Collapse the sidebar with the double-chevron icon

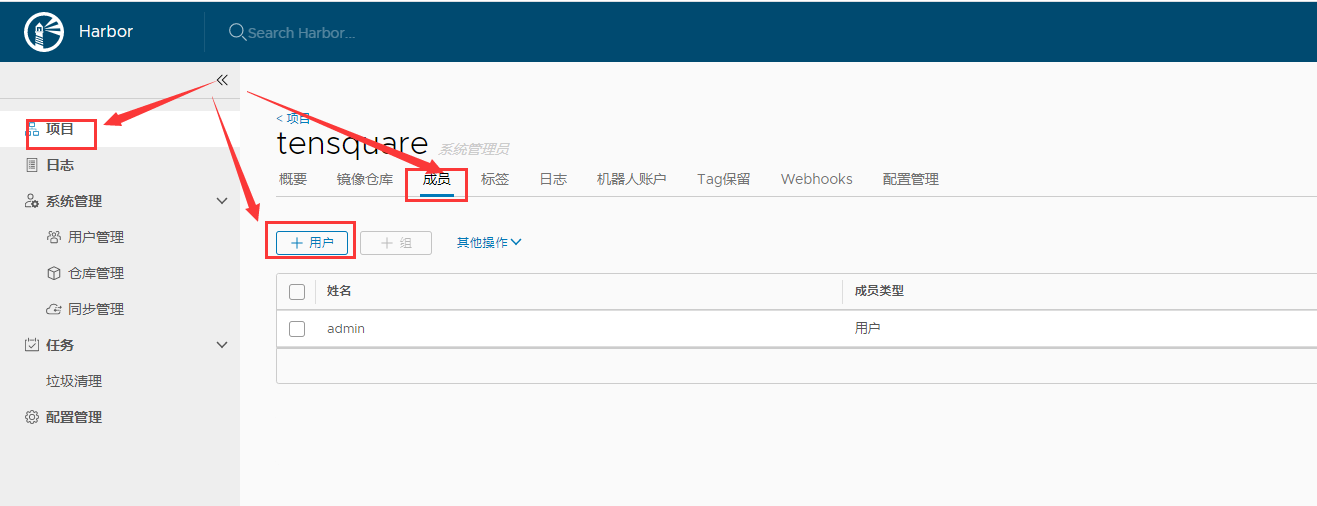point(222,80)
